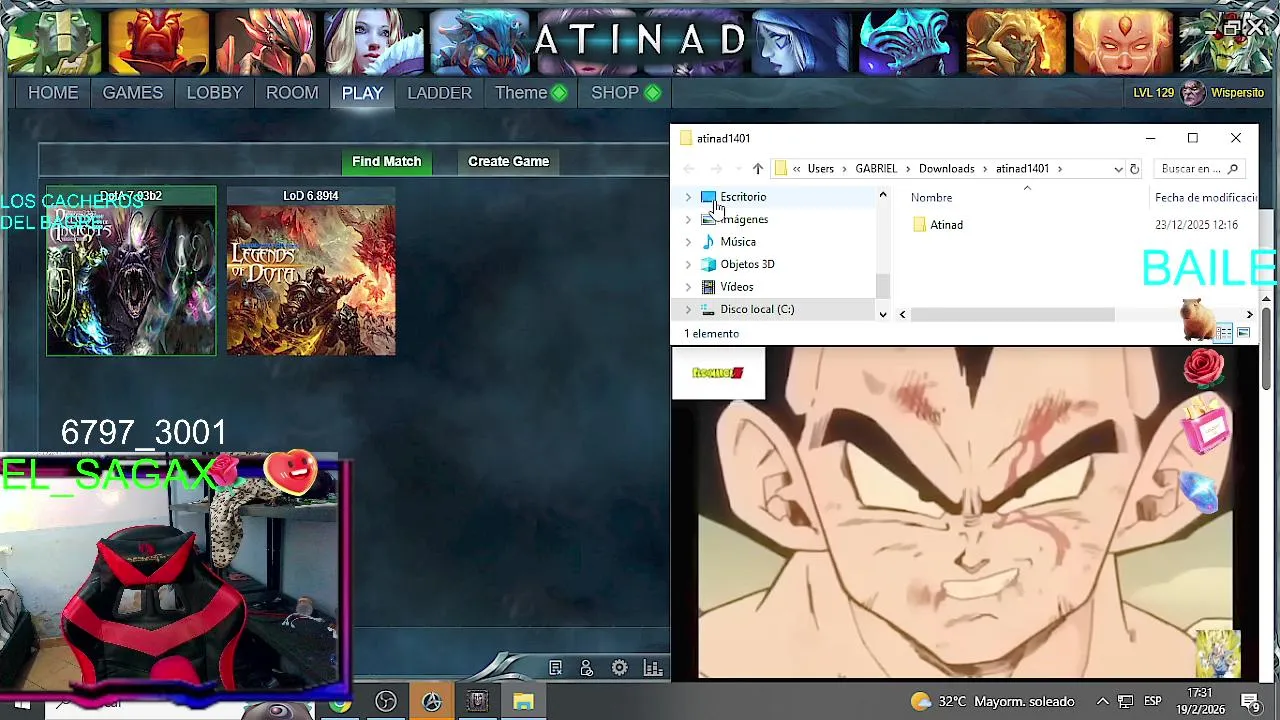
Task: Click the Wispersito username
Action: pos(1238,92)
